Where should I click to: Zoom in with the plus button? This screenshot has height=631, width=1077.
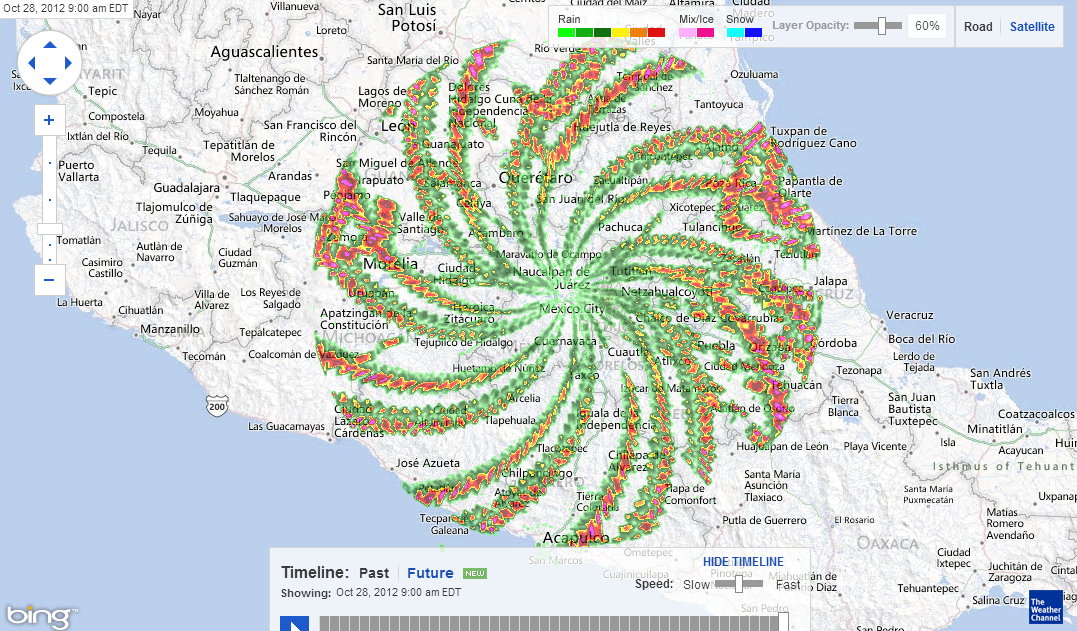(x=49, y=119)
